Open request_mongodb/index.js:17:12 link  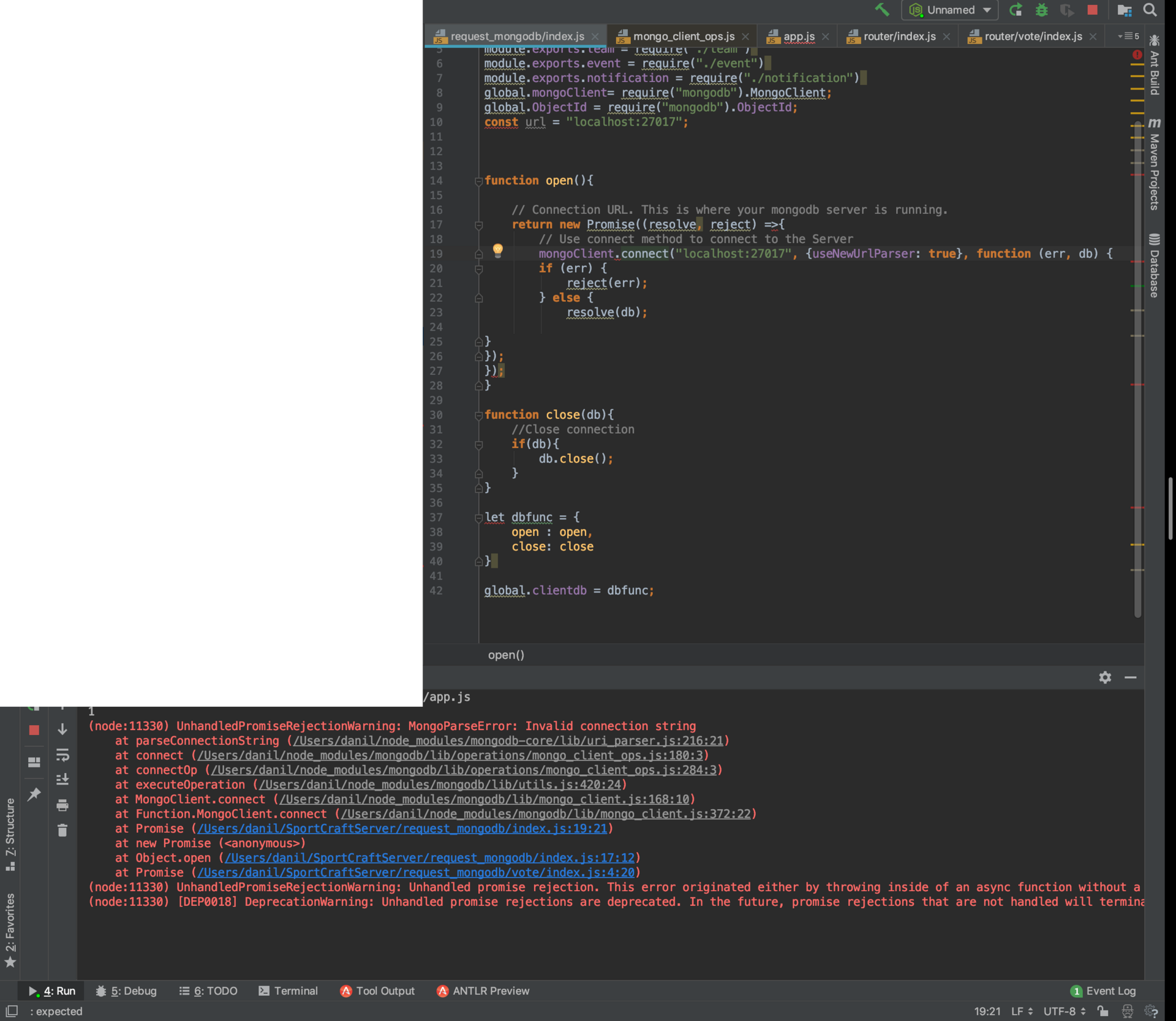[429, 858]
